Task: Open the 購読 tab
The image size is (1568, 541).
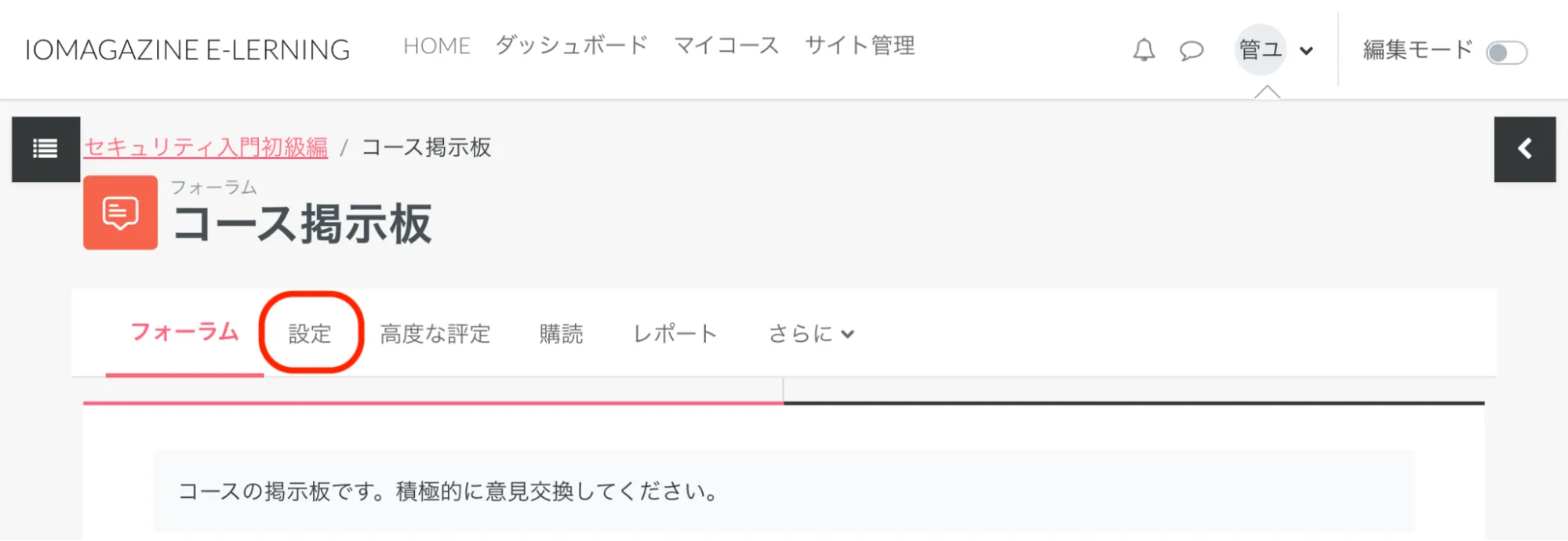Action: 561,334
